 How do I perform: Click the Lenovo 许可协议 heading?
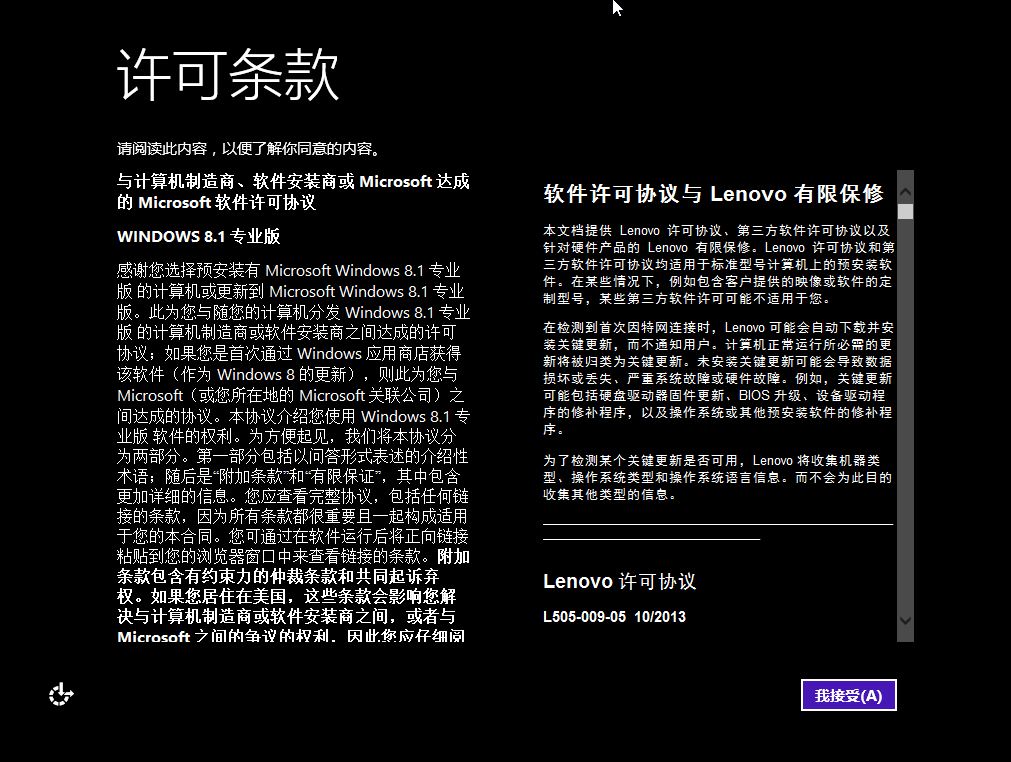pyautogui.click(x=620, y=581)
